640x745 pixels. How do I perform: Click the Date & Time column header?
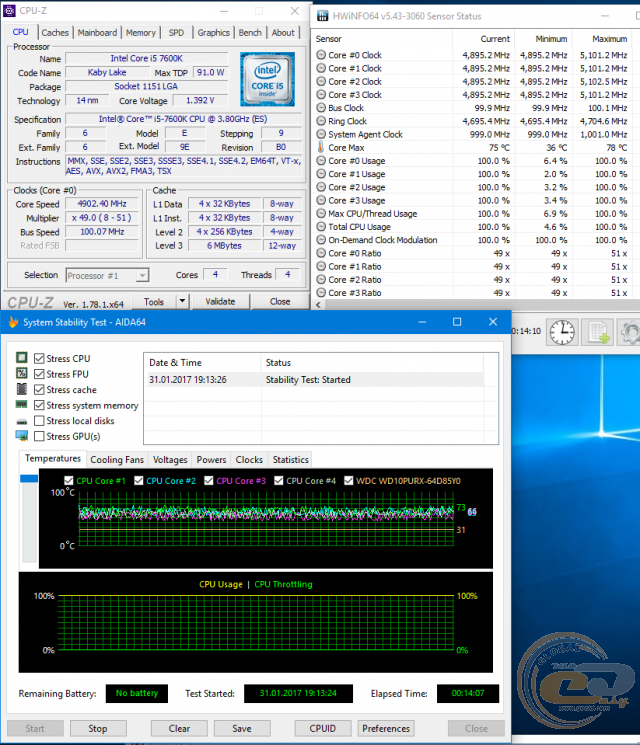coord(202,363)
